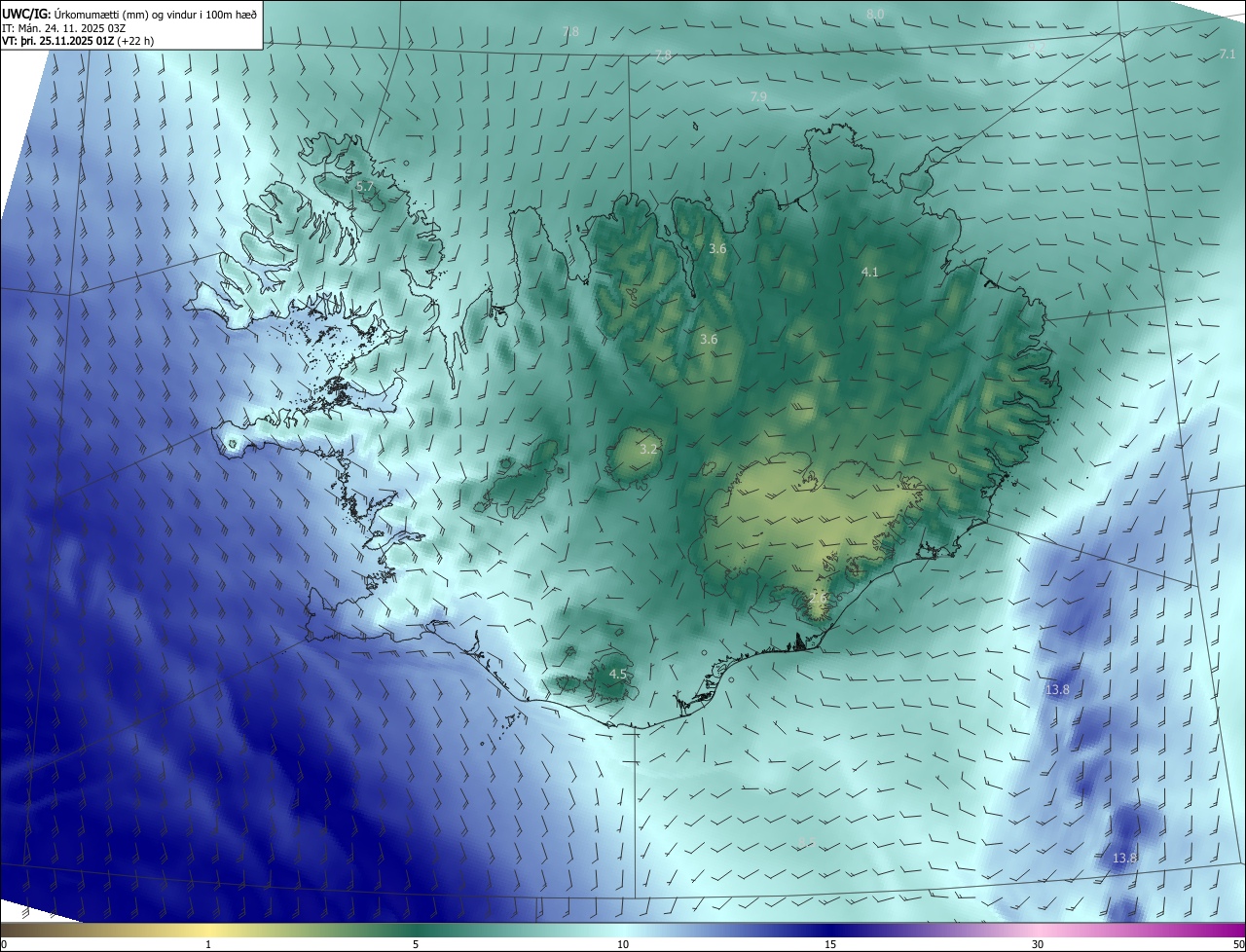Click the 3.6 value just above the 3.2 label

(x=709, y=340)
